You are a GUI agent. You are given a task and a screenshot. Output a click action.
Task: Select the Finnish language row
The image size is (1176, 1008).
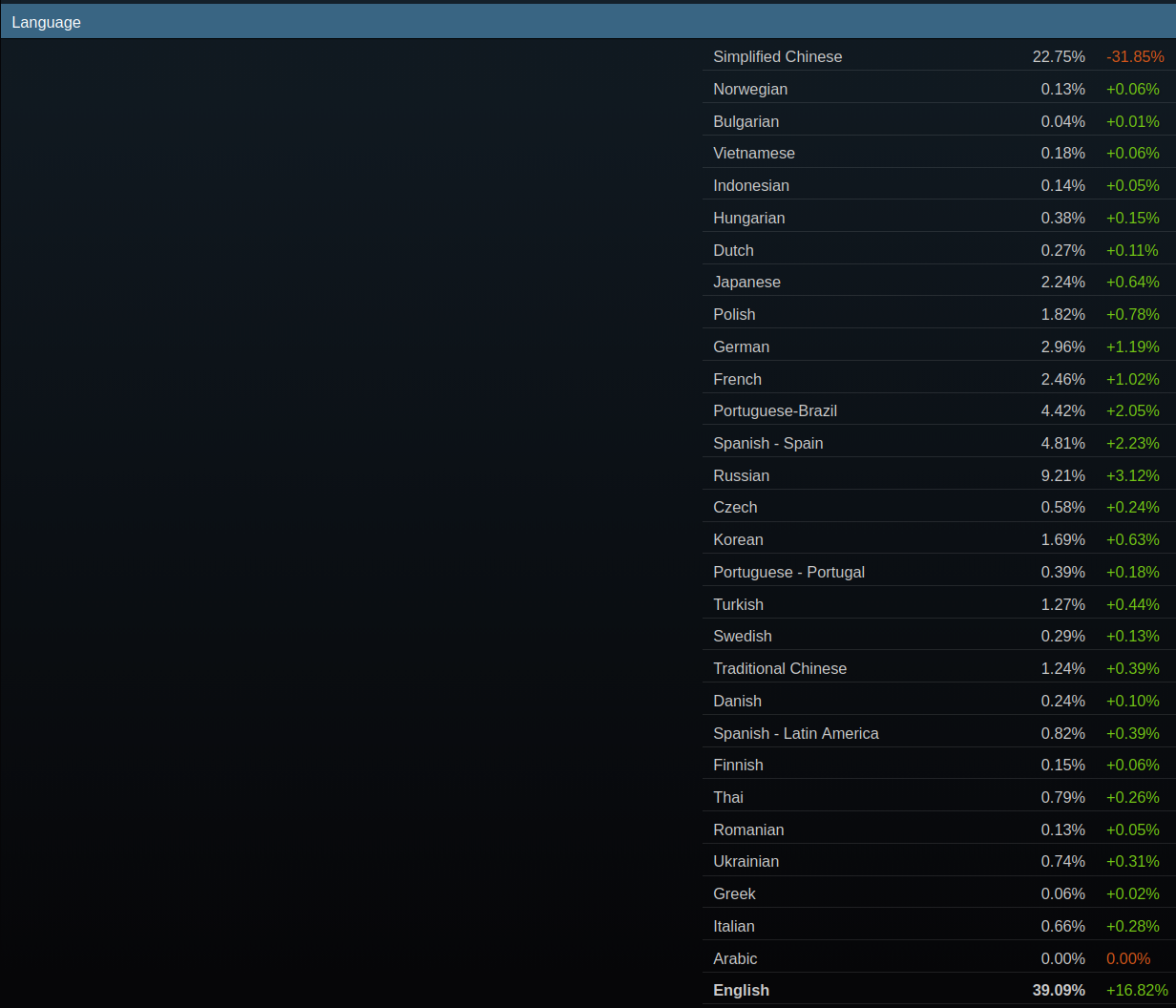pos(939,765)
